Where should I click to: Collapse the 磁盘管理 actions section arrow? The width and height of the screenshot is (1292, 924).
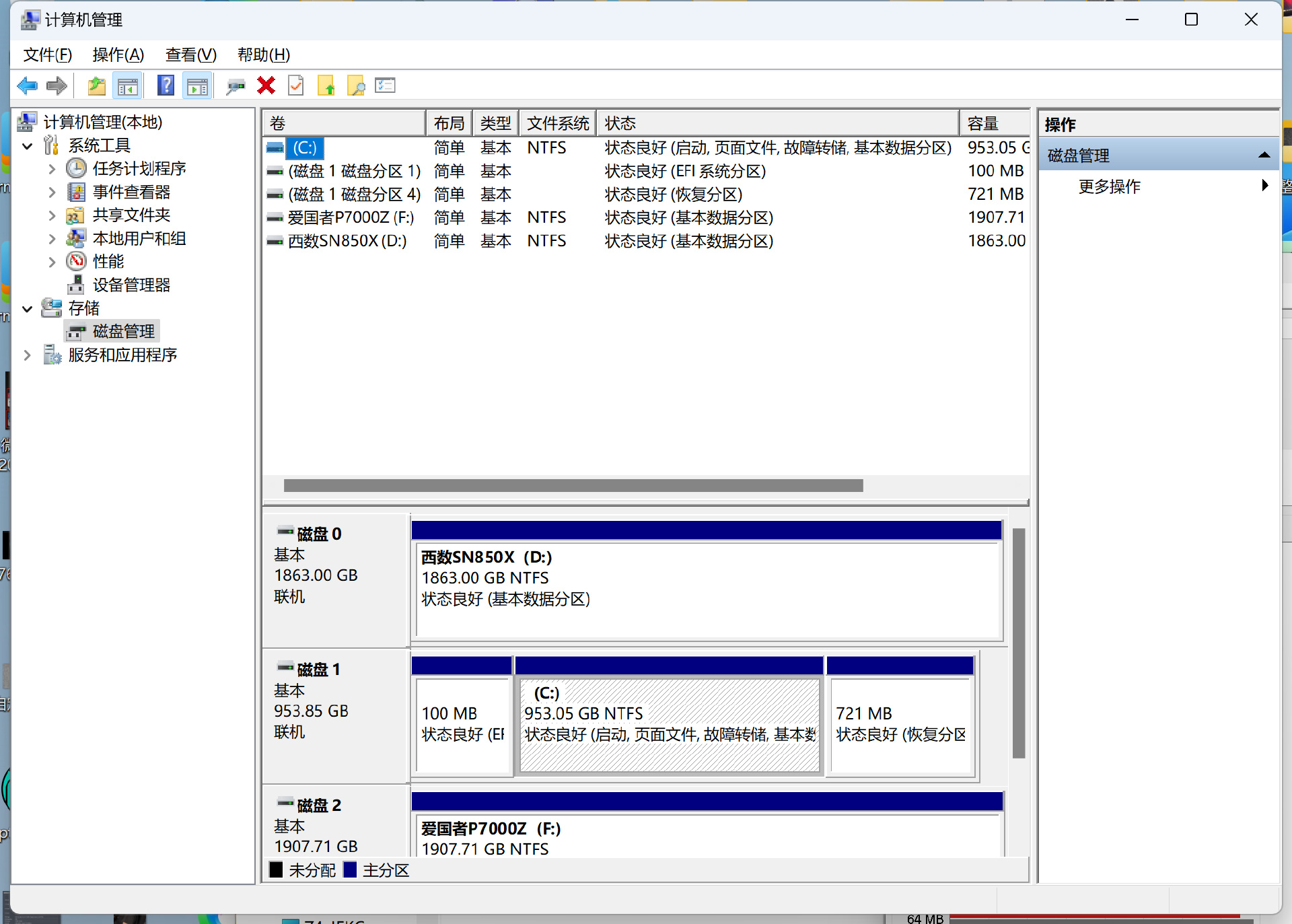(x=1264, y=155)
